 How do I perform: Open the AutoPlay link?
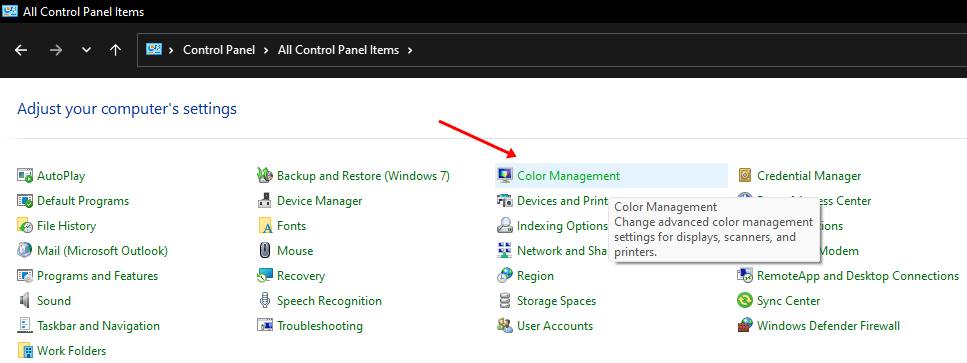tap(61, 176)
